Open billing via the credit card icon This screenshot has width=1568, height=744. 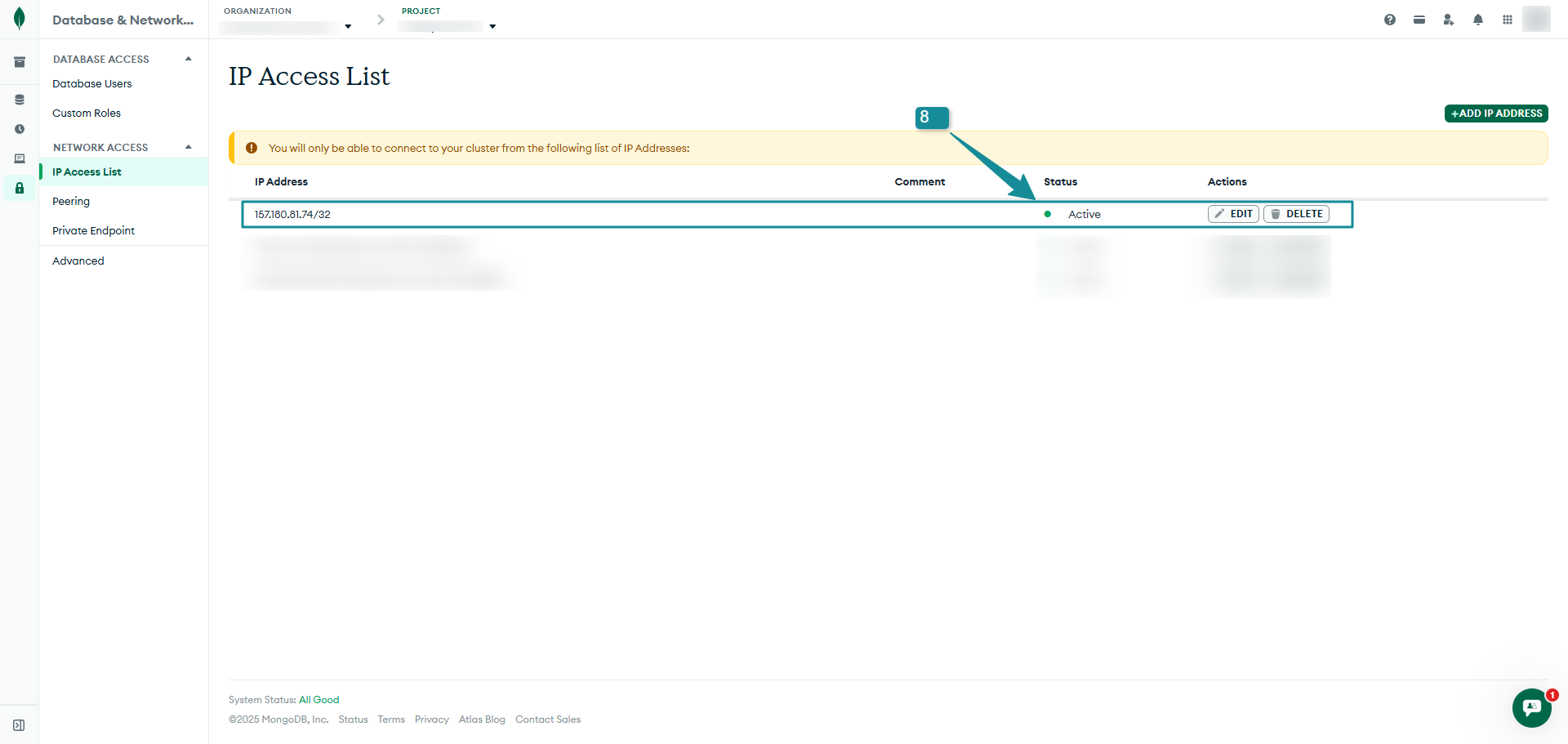click(x=1419, y=20)
